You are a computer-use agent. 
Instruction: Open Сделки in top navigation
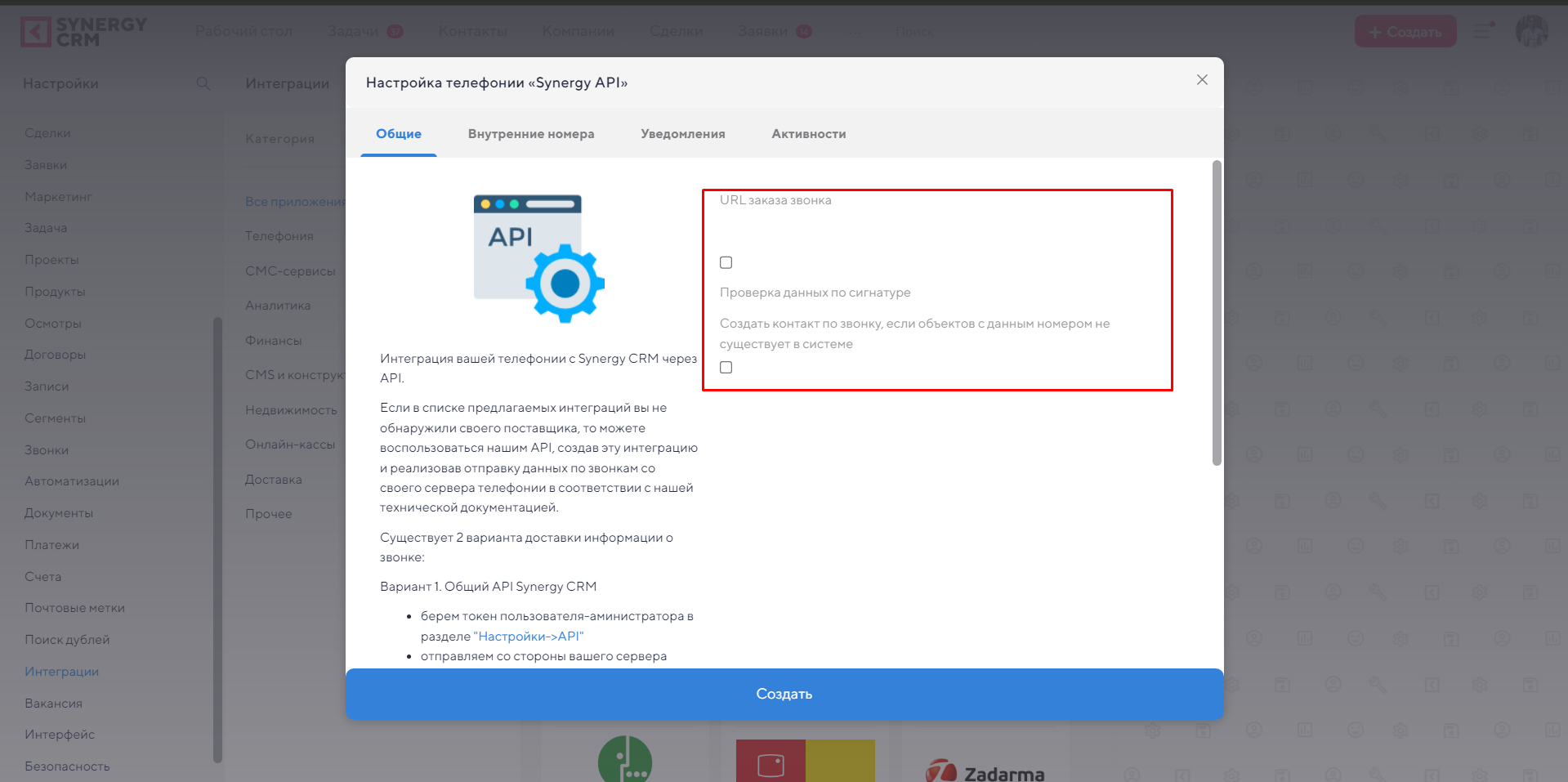click(677, 31)
